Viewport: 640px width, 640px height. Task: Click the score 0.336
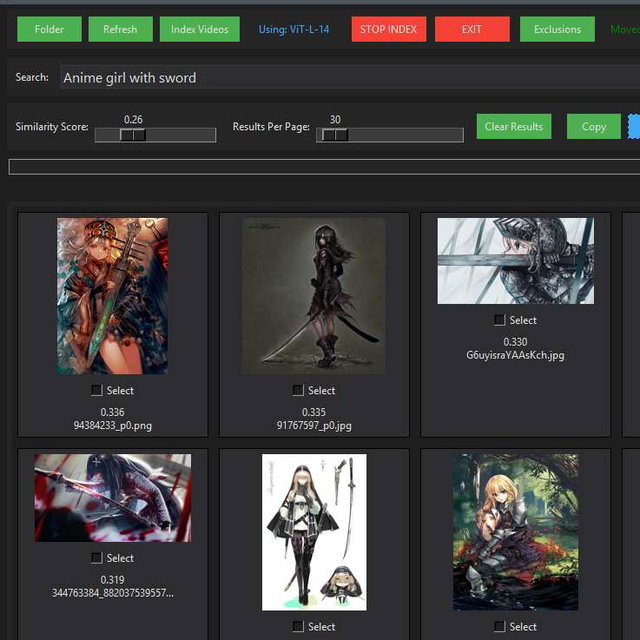point(113,412)
